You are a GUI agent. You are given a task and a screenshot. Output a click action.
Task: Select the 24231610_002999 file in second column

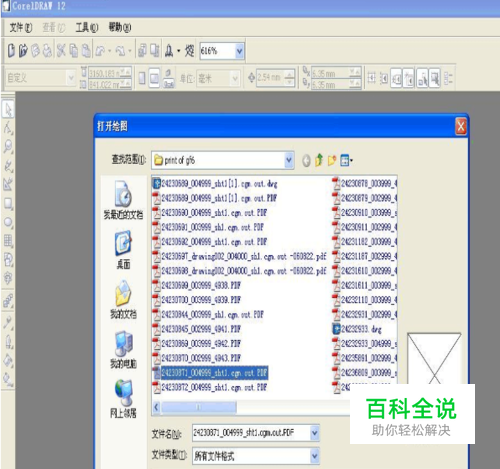tap(365, 271)
